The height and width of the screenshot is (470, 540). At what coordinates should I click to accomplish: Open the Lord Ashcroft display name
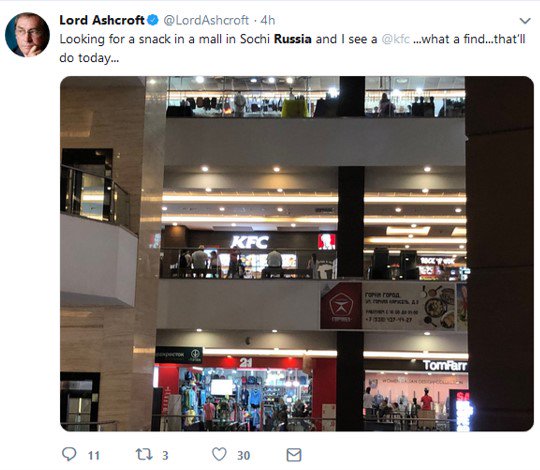coord(102,20)
